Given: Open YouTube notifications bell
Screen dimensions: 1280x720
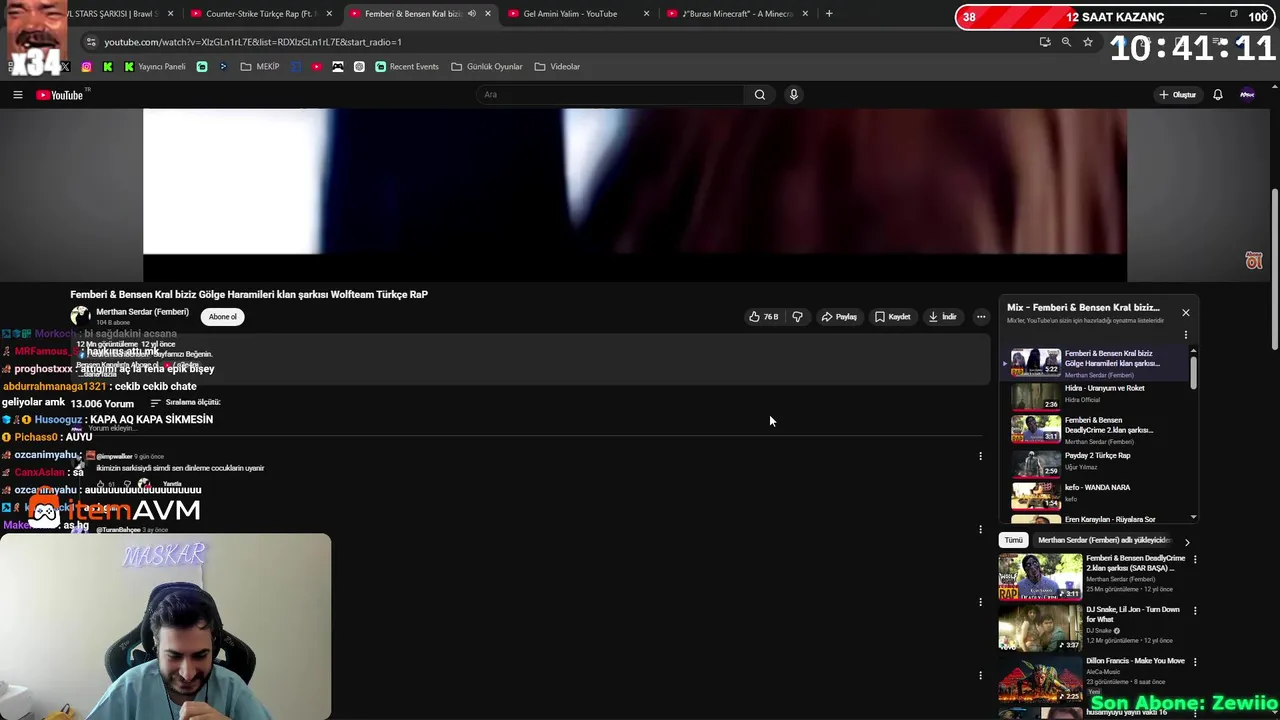Looking at the screenshot, I should click(1218, 95).
